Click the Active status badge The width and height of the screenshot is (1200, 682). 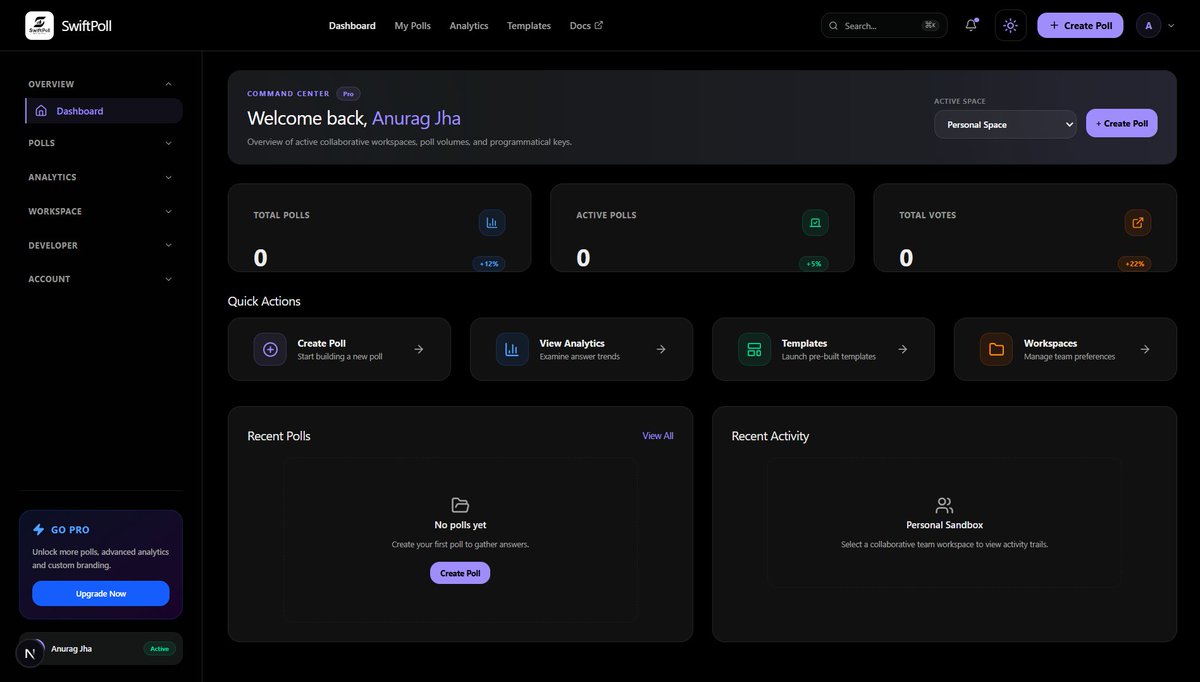tap(159, 649)
